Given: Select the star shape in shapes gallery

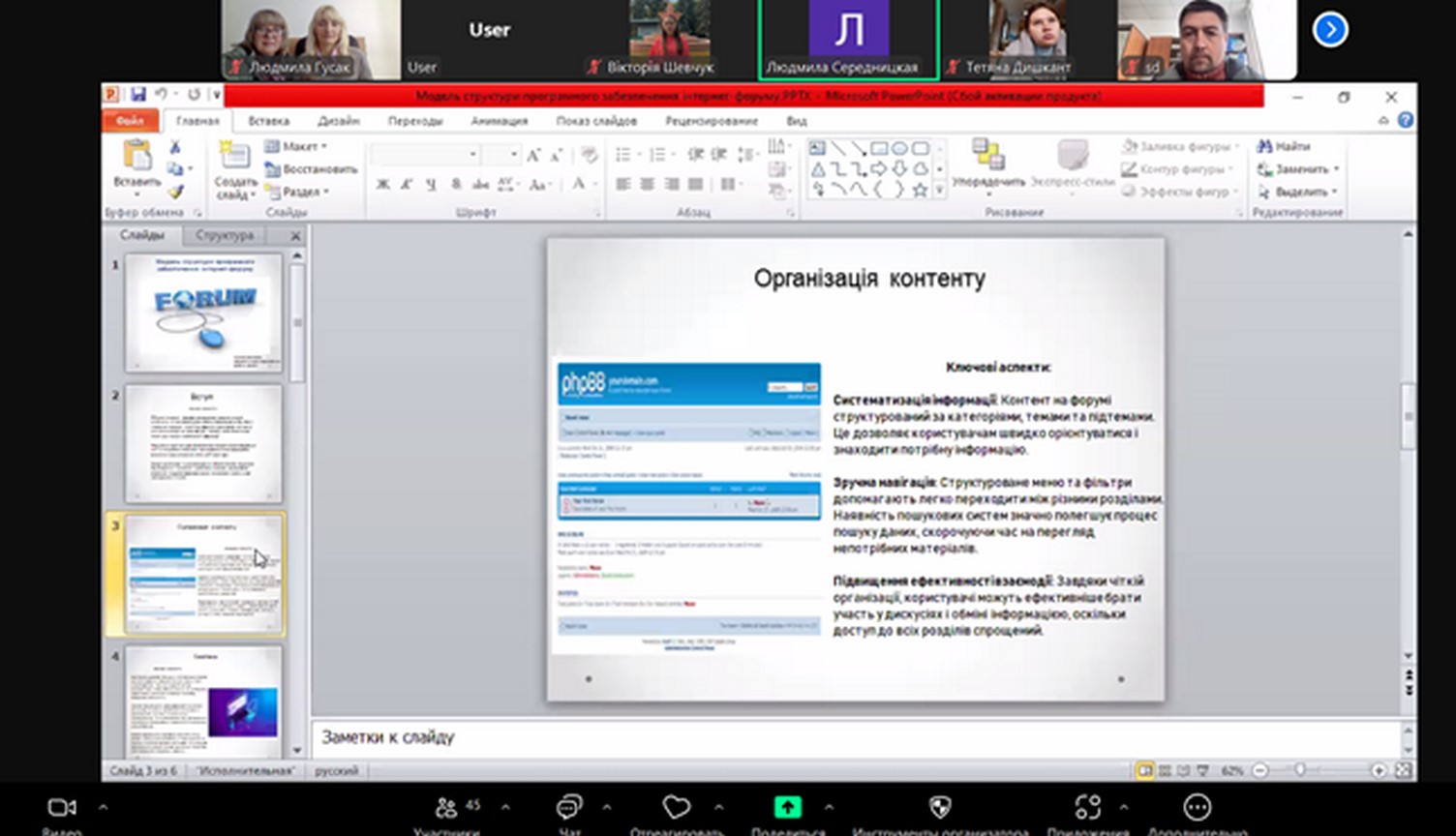Looking at the screenshot, I should coord(920,191).
